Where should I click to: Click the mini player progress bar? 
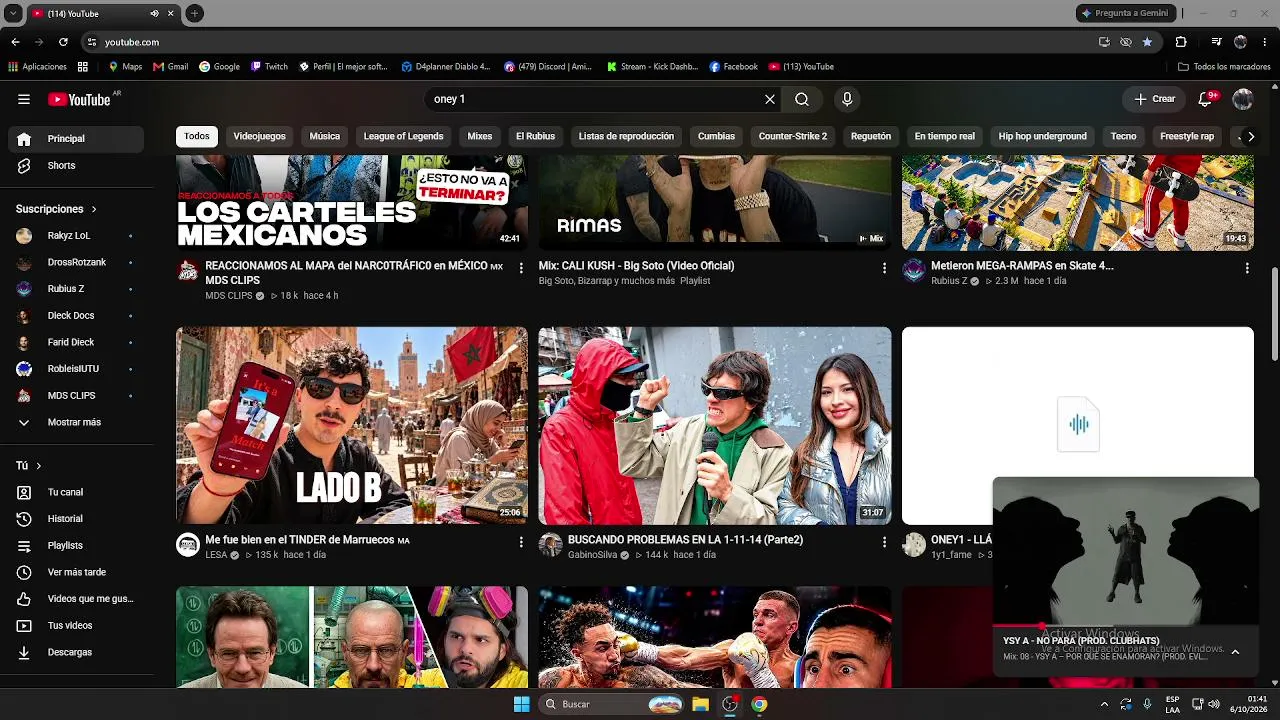pyautogui.click(x=1125, y=627)
